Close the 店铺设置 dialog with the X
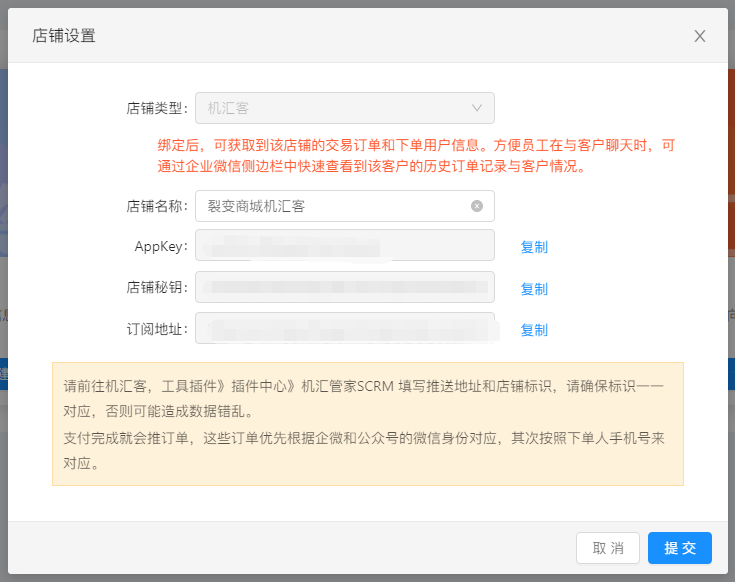 pyautogui.click(x=700, y=36)
